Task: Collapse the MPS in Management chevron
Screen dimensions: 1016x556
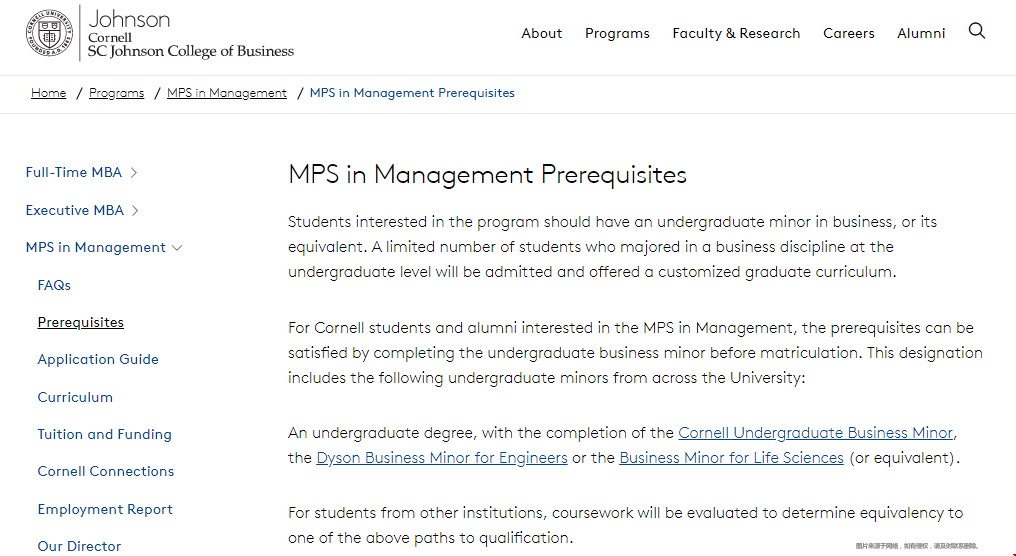Action: pos(177,248)
